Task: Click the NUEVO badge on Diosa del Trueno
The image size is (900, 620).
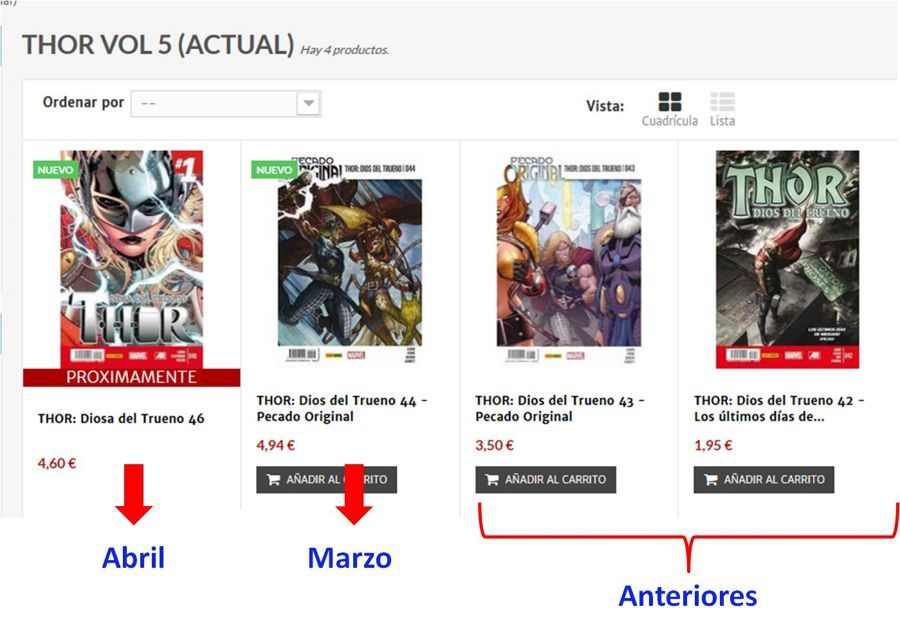Action: (55, 170)
